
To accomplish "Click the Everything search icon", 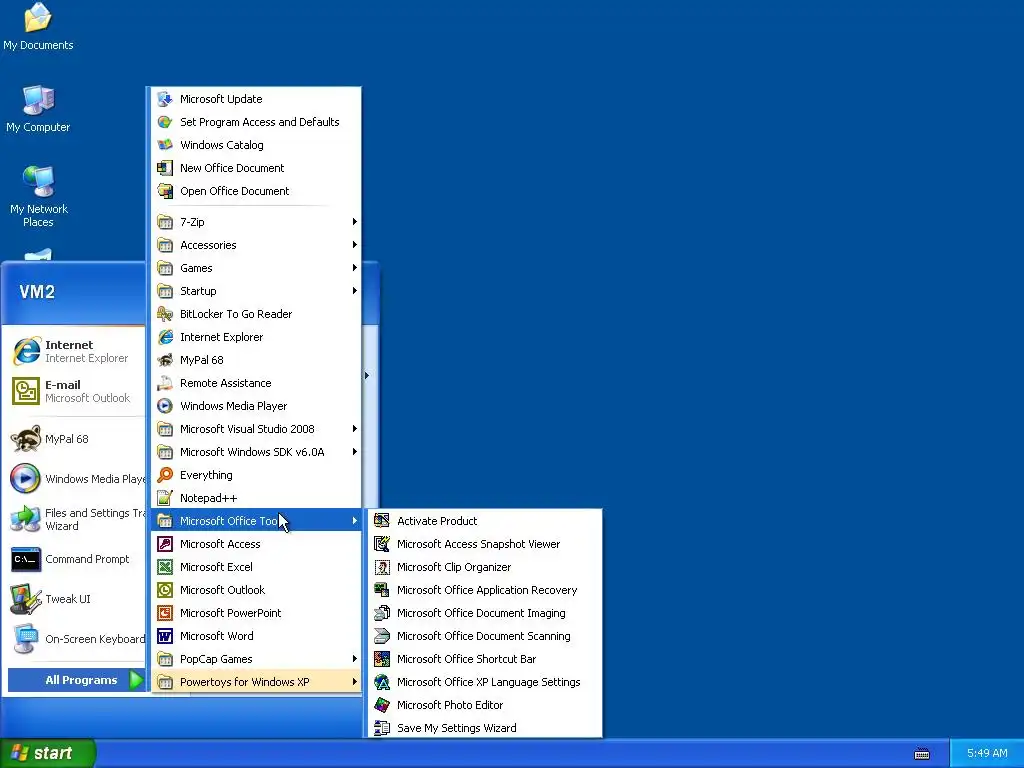I will click(x=165, y=475).
